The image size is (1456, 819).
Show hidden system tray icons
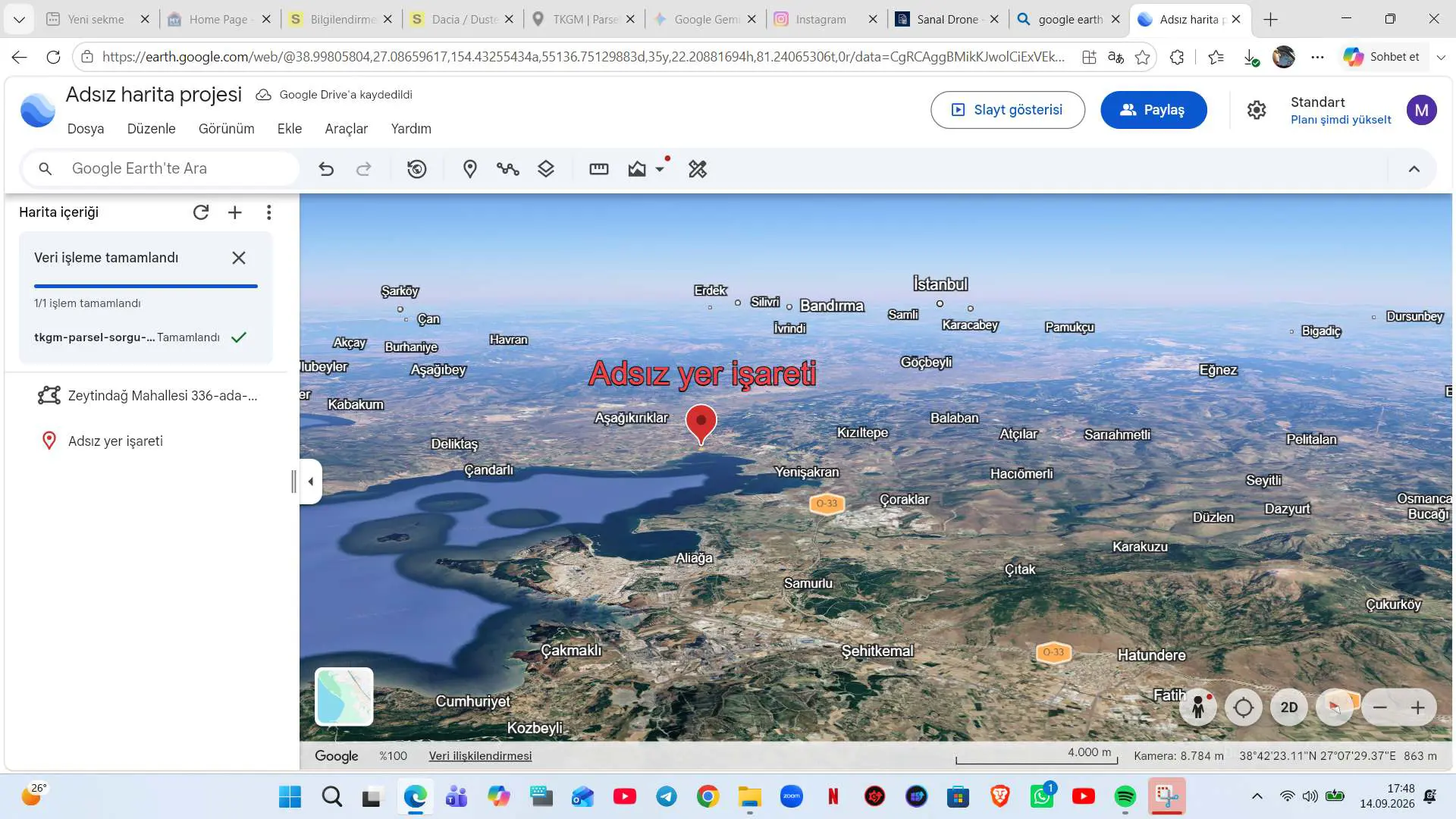(x=1257, y=796)
